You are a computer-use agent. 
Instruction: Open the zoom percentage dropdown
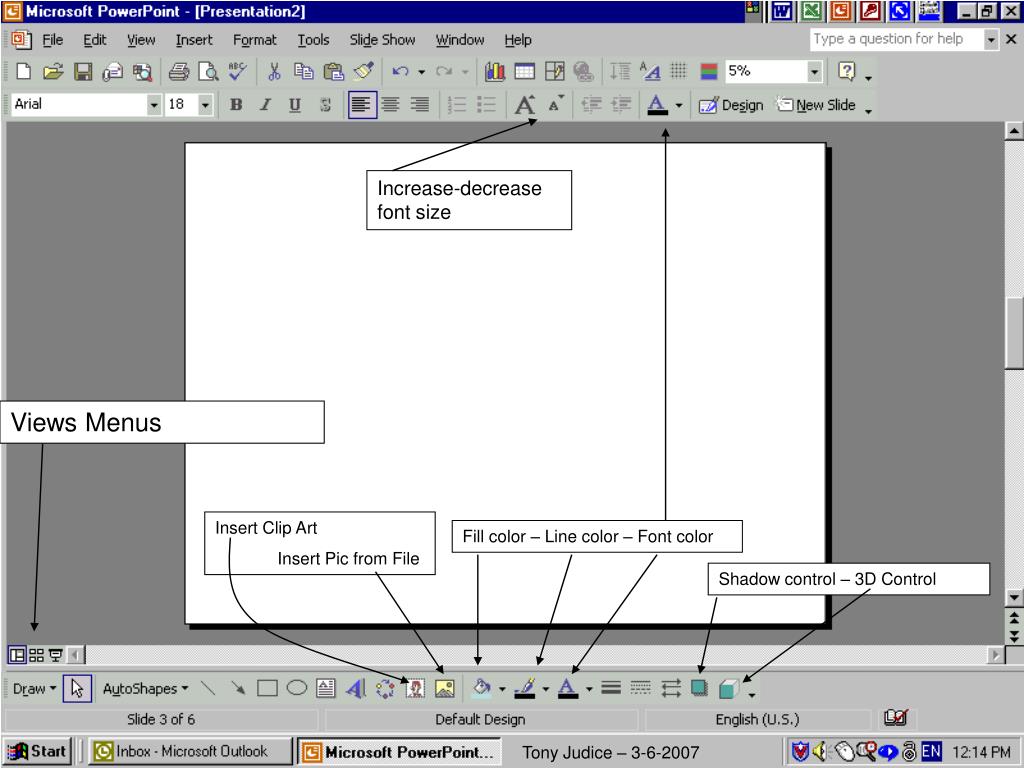pyautogui.click(x=814, y=71)
